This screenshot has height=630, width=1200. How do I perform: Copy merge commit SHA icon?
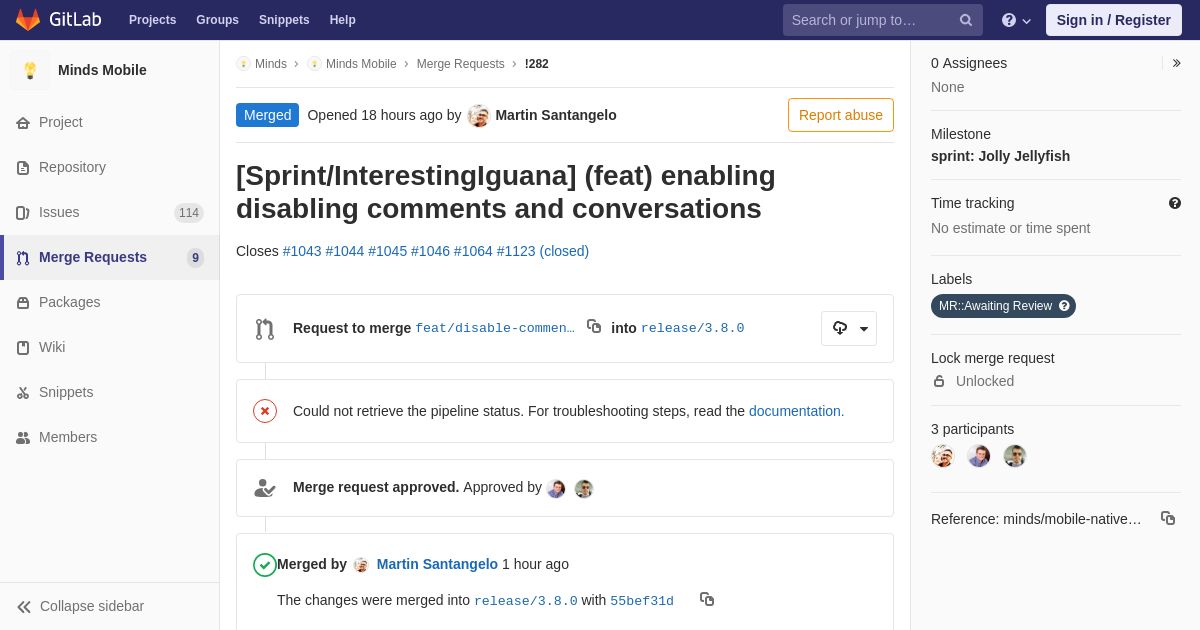(707, 599)
